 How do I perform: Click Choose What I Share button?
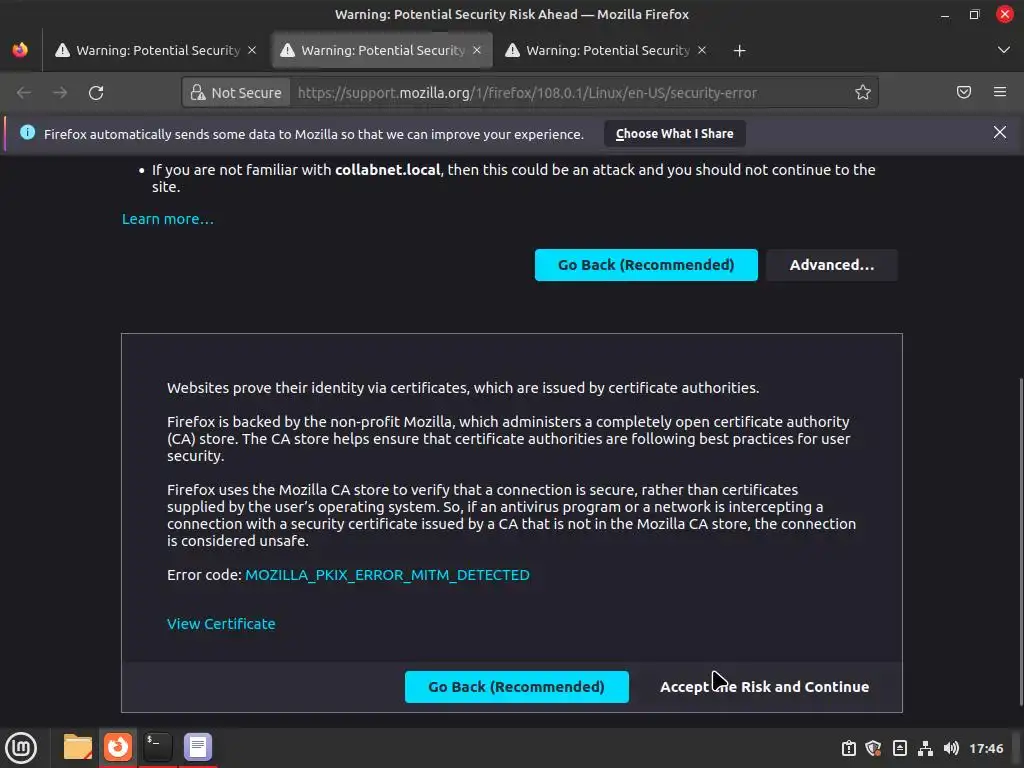pyautogui.click(x=675, y=134)
